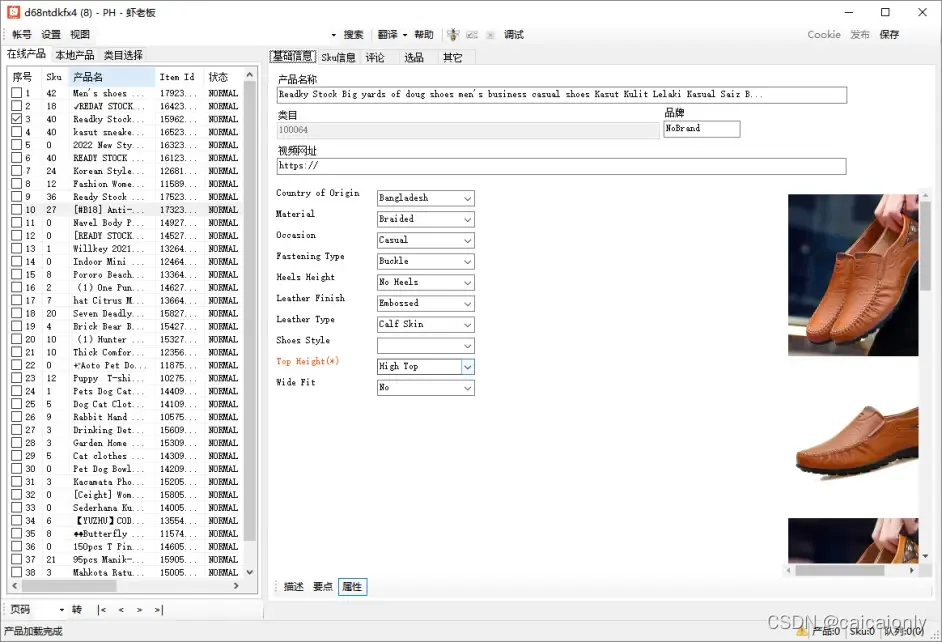Check the checkbox for row 5 2022 New Sty

(16, 145)
